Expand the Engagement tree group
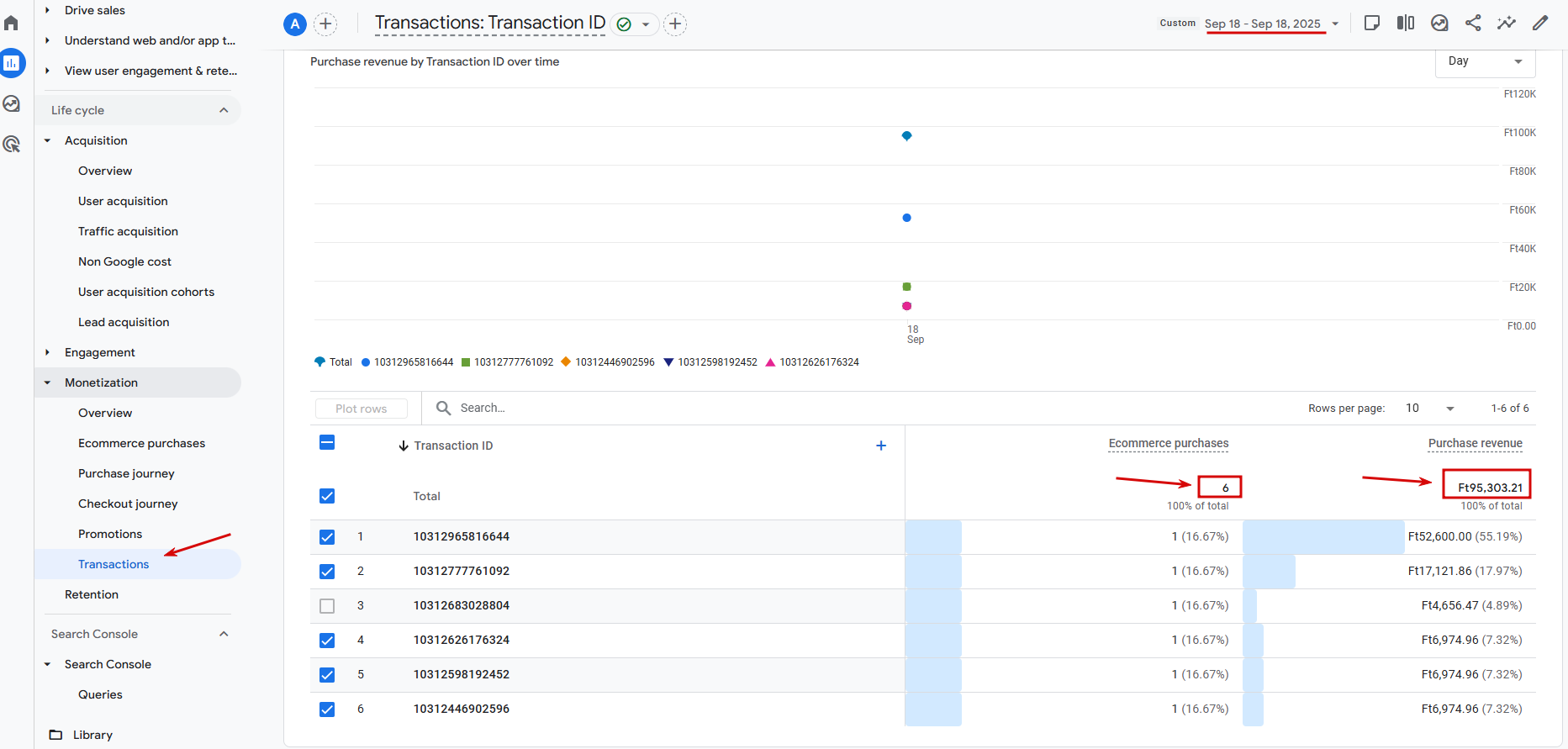The height and width of the screenshot is (749, 1568). [x=47, y=352]
